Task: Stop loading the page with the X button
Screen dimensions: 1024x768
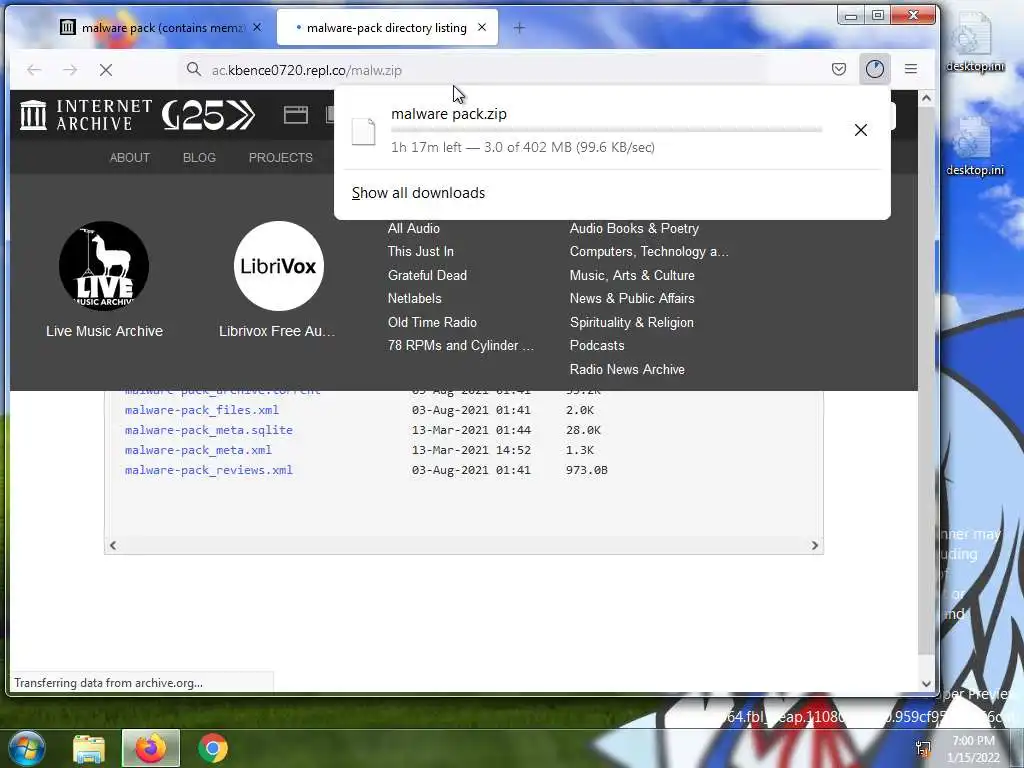Action: coord(106,70)
